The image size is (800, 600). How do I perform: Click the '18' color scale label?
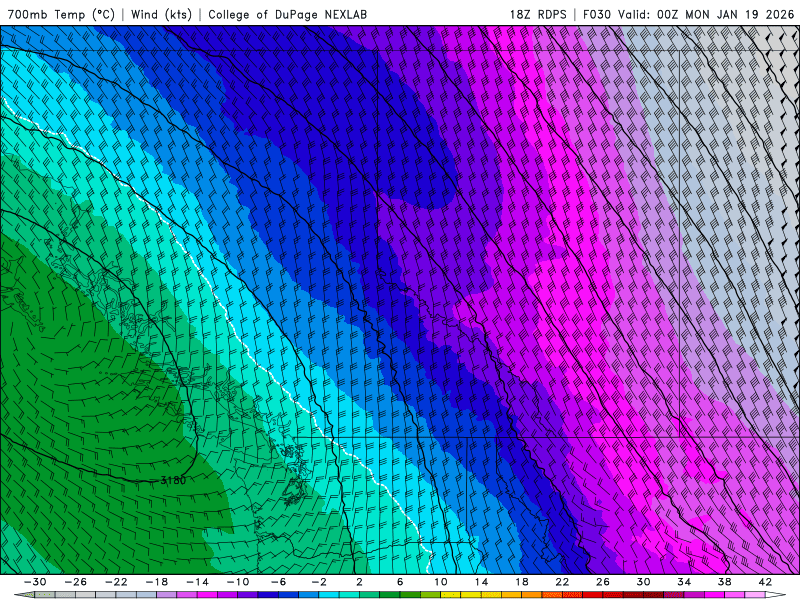[522, 582]
